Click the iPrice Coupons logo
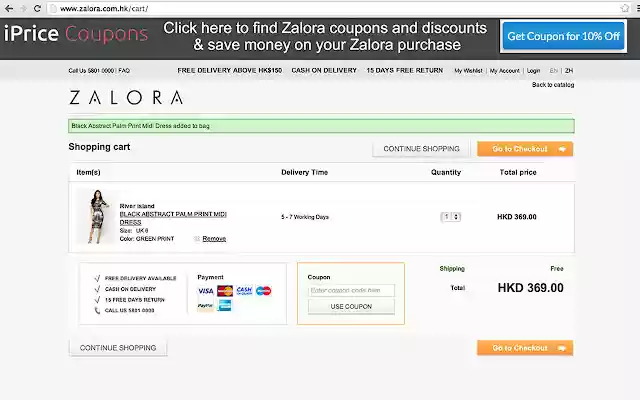 76,34
